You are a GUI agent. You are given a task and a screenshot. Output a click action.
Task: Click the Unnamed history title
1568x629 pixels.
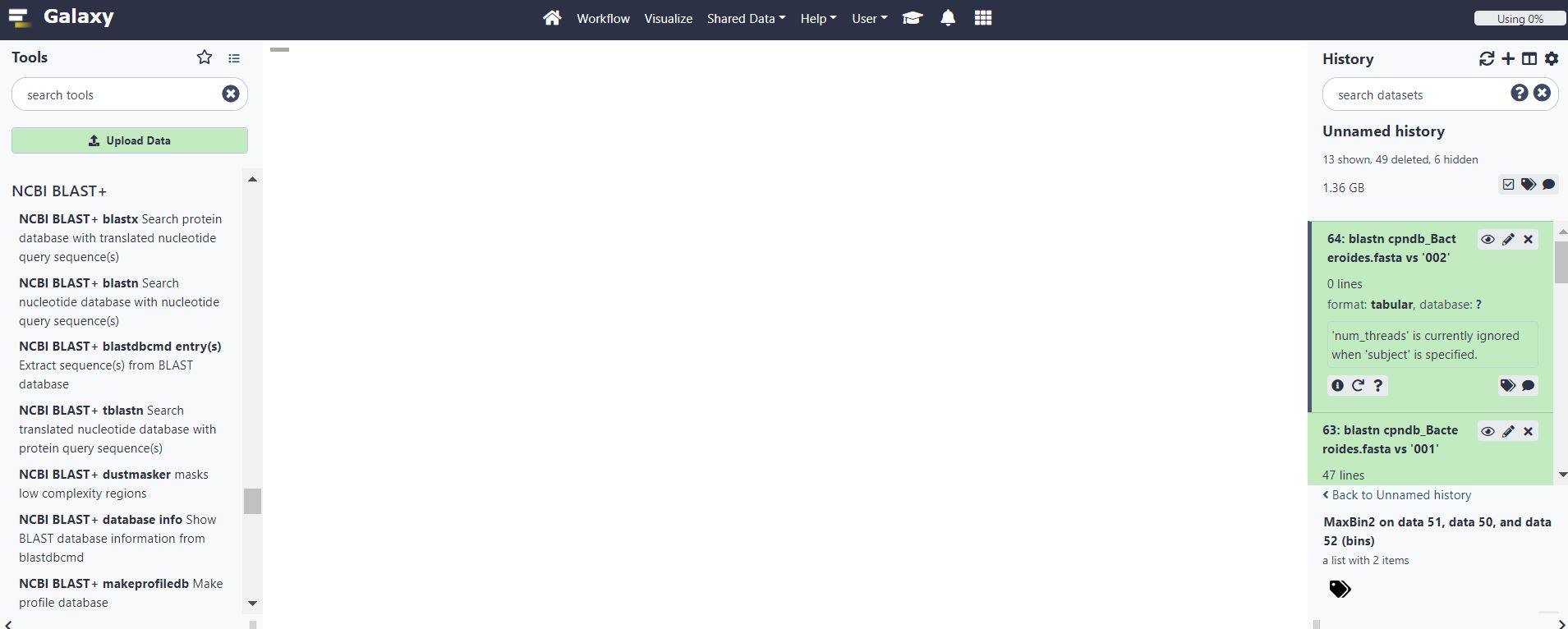pyautogui.click(x=1383, y=131)
